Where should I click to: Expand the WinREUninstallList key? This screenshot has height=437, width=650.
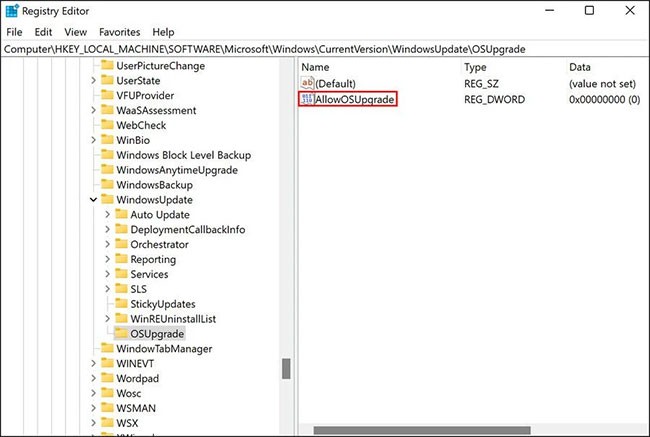(108, 319)
